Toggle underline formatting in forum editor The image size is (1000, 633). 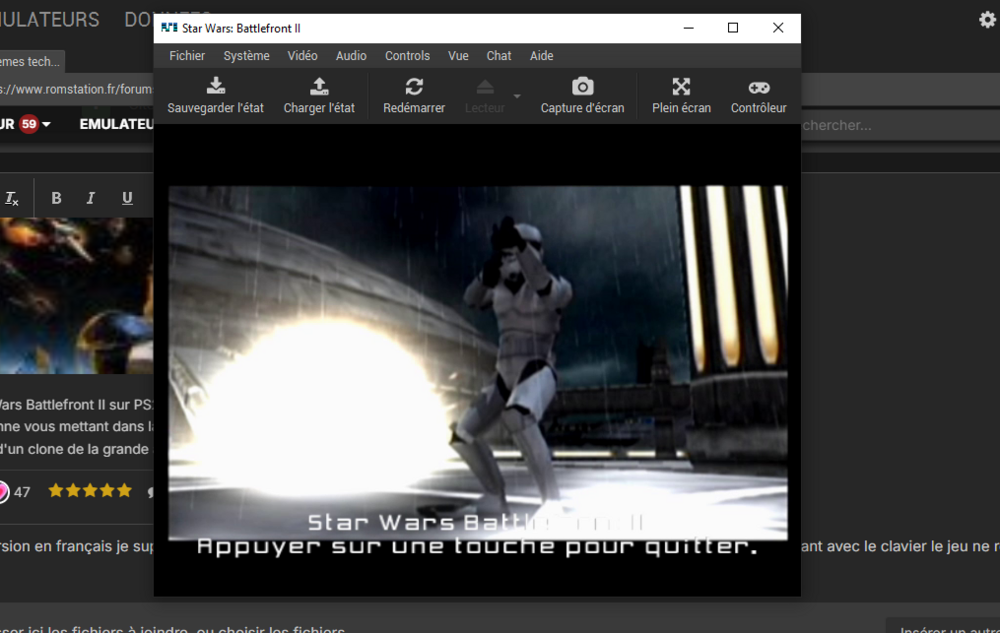(x=127, y=198)
